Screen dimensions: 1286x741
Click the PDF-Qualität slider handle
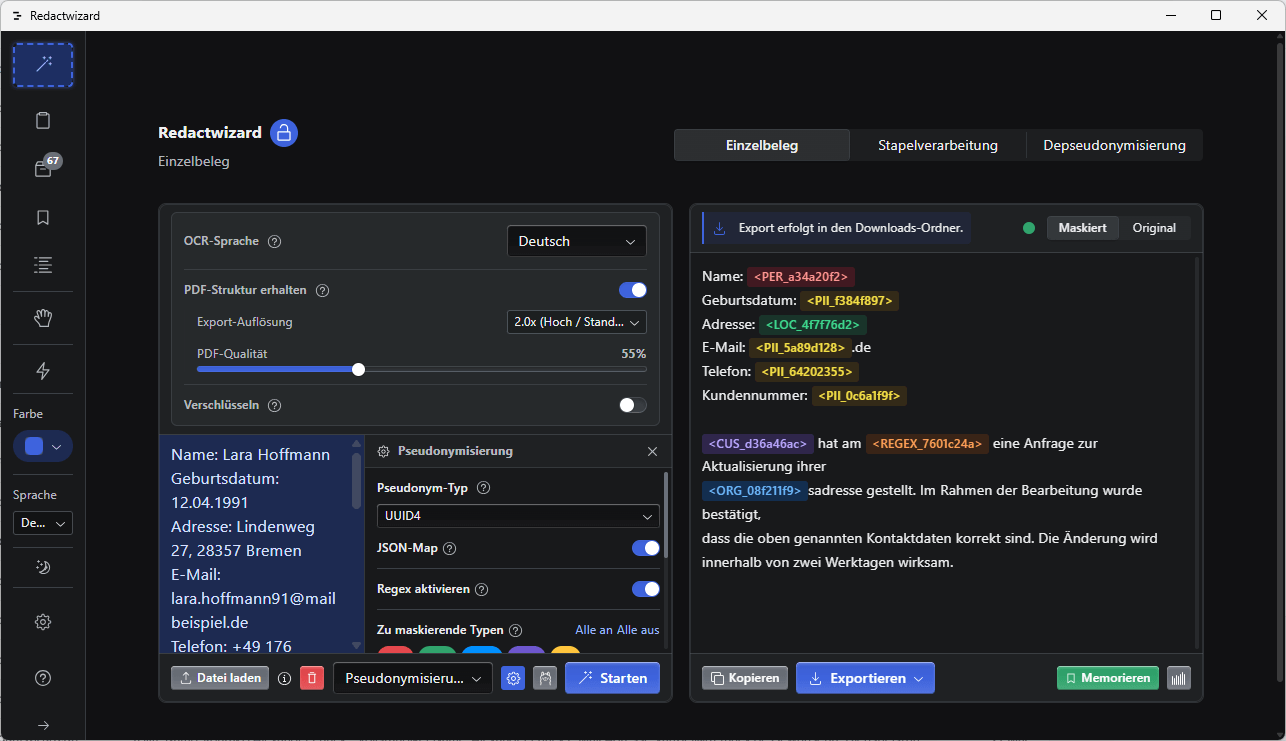pyautogui.click(x=359, y=369)
